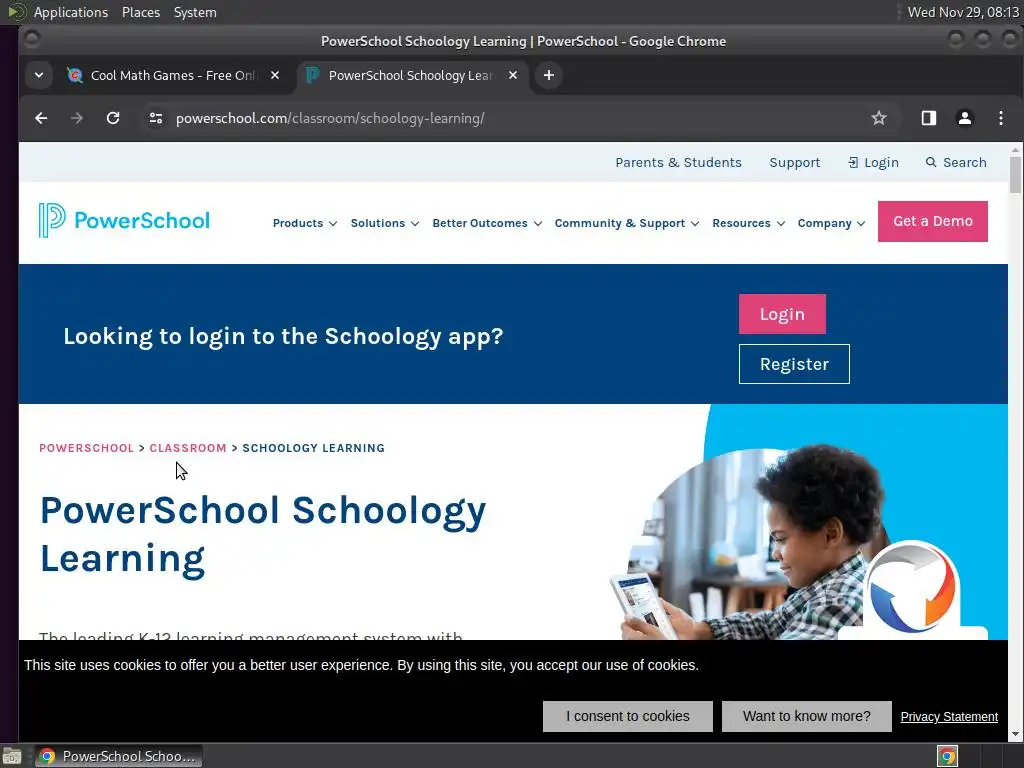The width and height of the screenshot is (1024, 768).
Task: Open Chrome side panel icon
Action: point(929,118)
